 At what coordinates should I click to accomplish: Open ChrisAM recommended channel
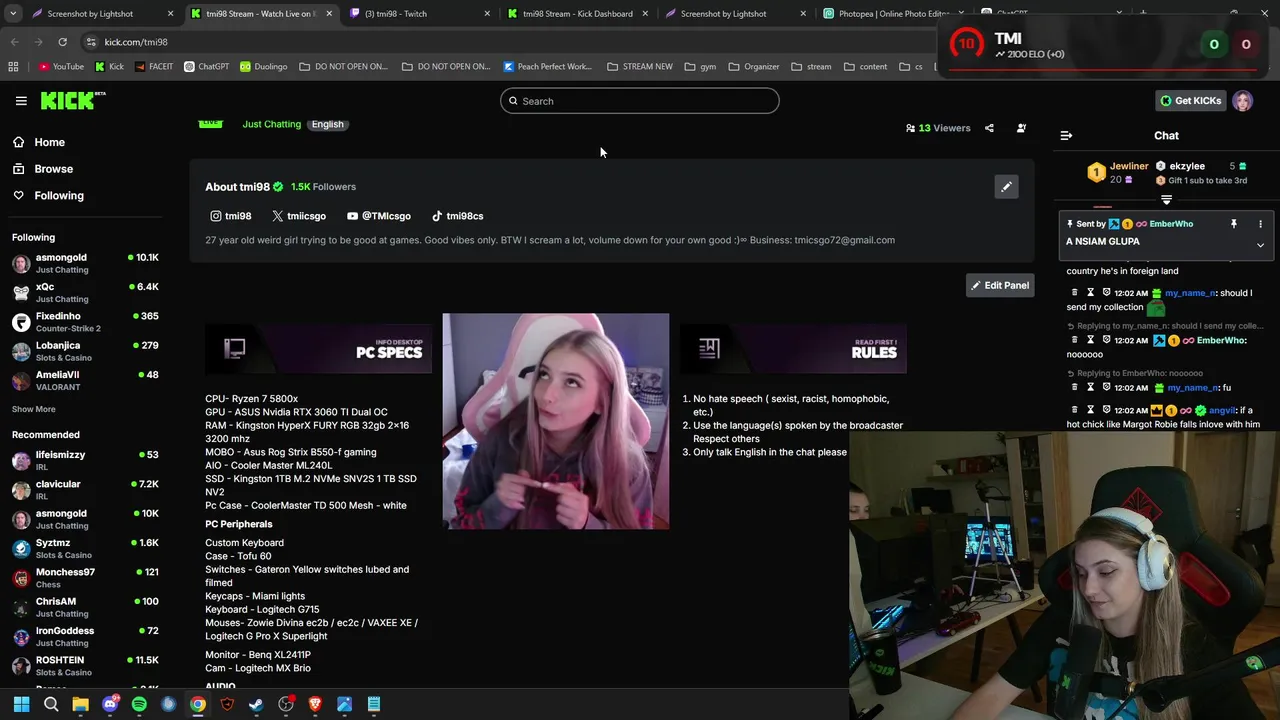pos(85,607)
